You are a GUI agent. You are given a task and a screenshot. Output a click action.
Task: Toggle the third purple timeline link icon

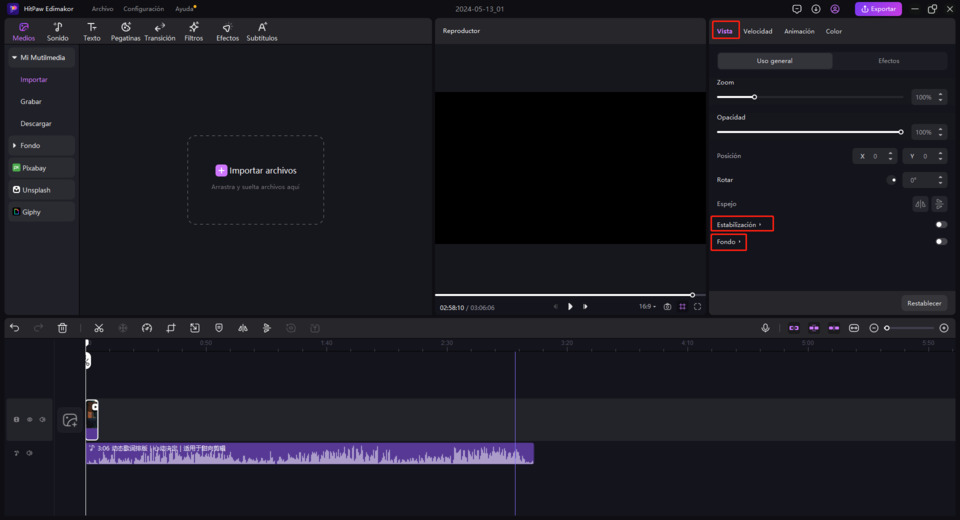pos(834,328)
